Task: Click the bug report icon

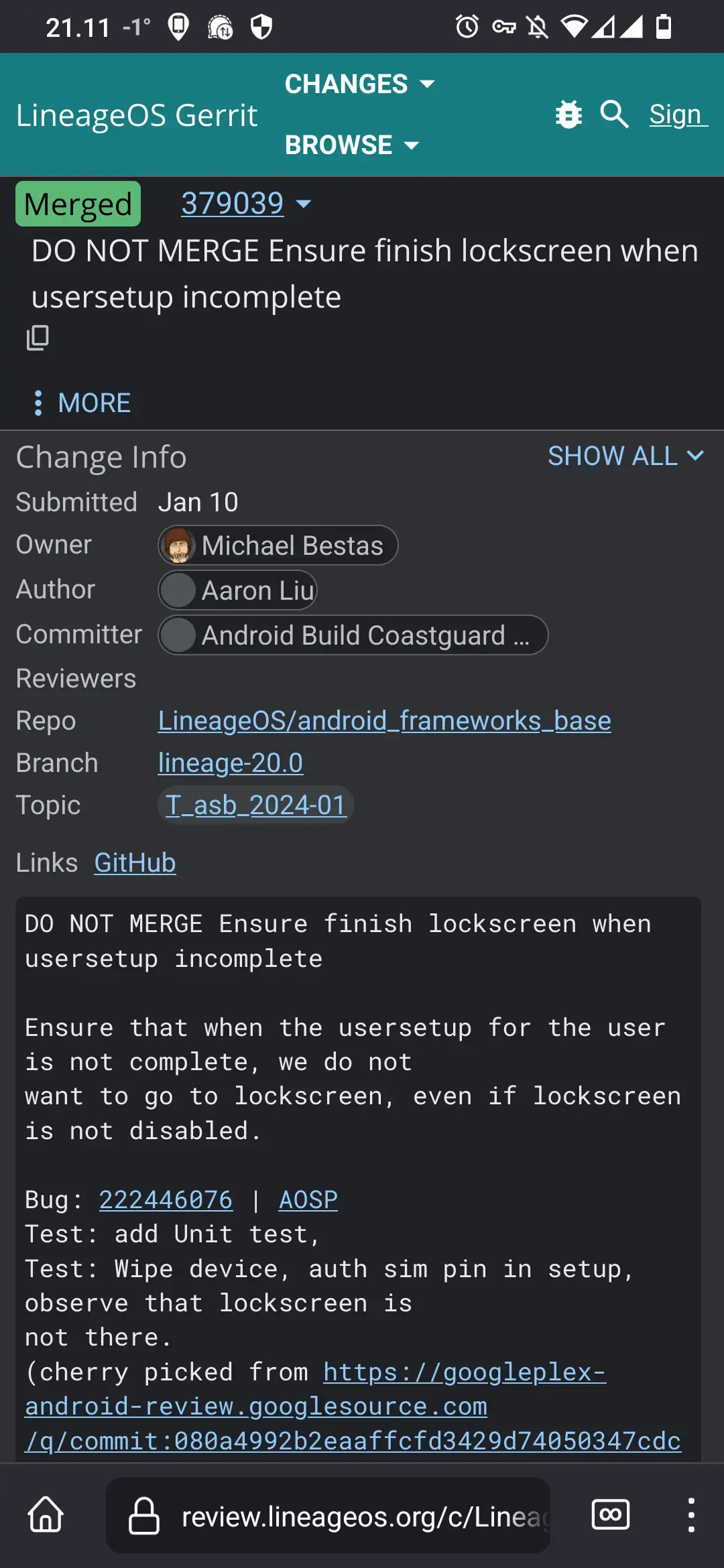Action: click(x=568, y=115)
